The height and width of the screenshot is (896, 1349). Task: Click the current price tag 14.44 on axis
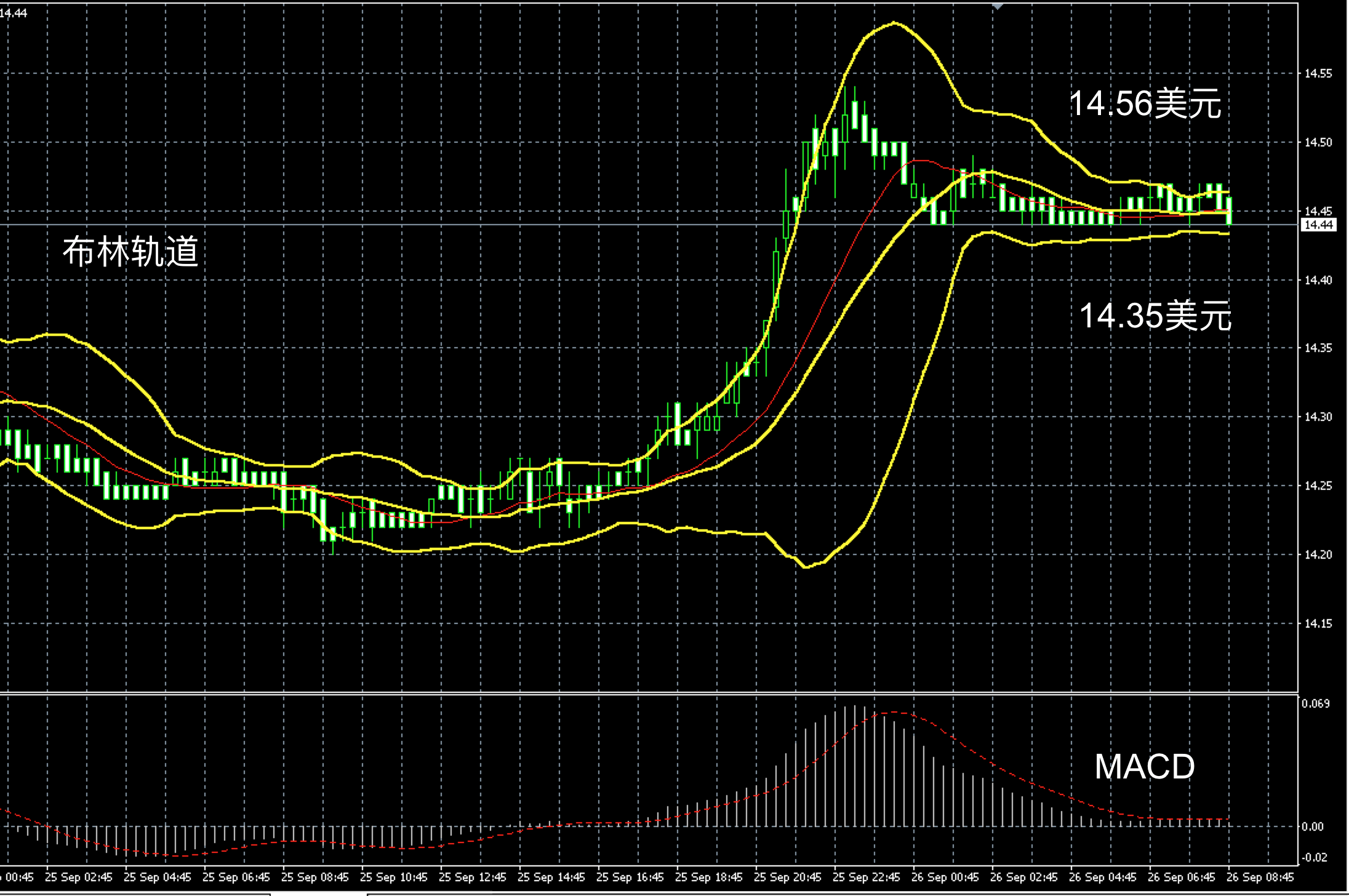pos(1319,225)
